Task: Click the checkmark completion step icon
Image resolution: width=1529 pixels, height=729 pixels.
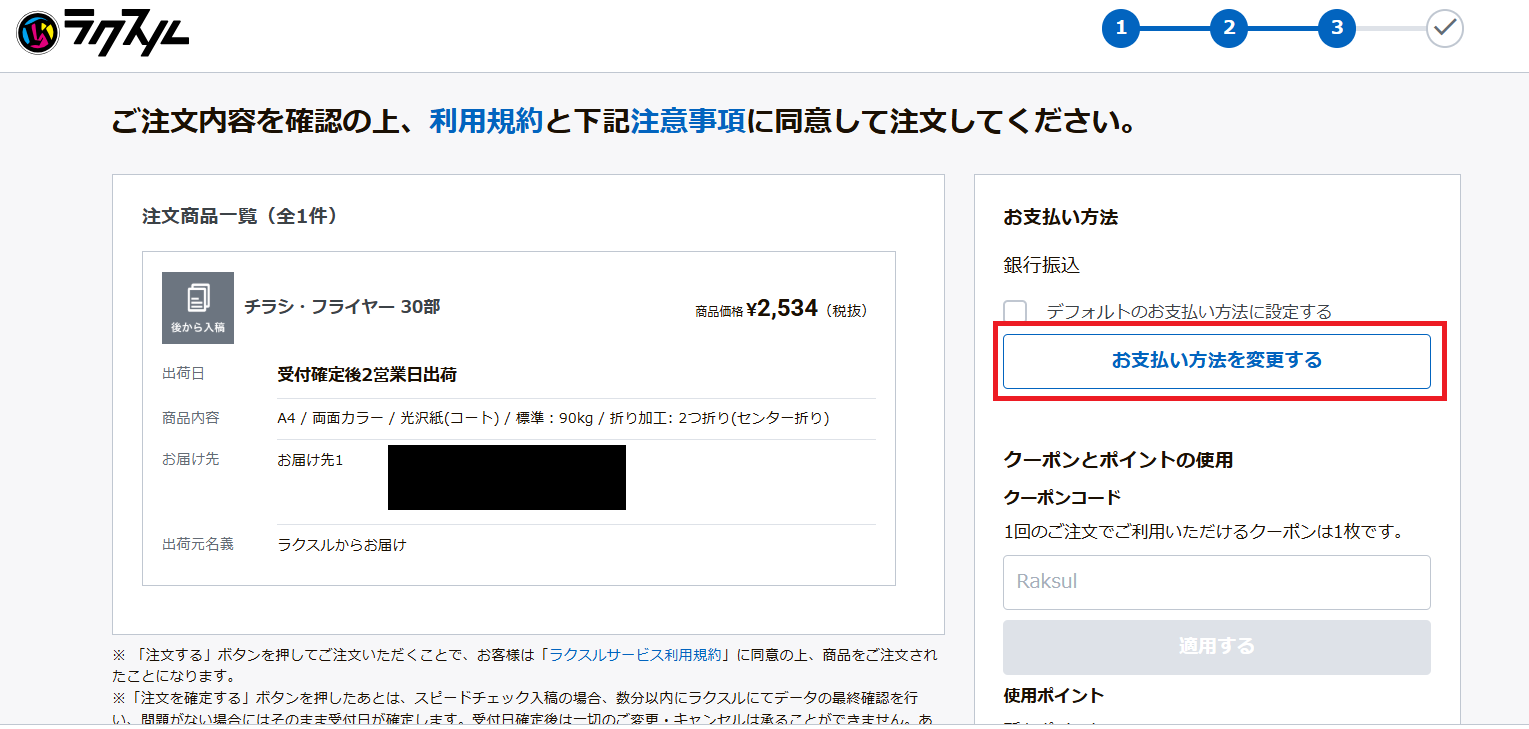Action: pyautogui.click(x=1444, y=29)
